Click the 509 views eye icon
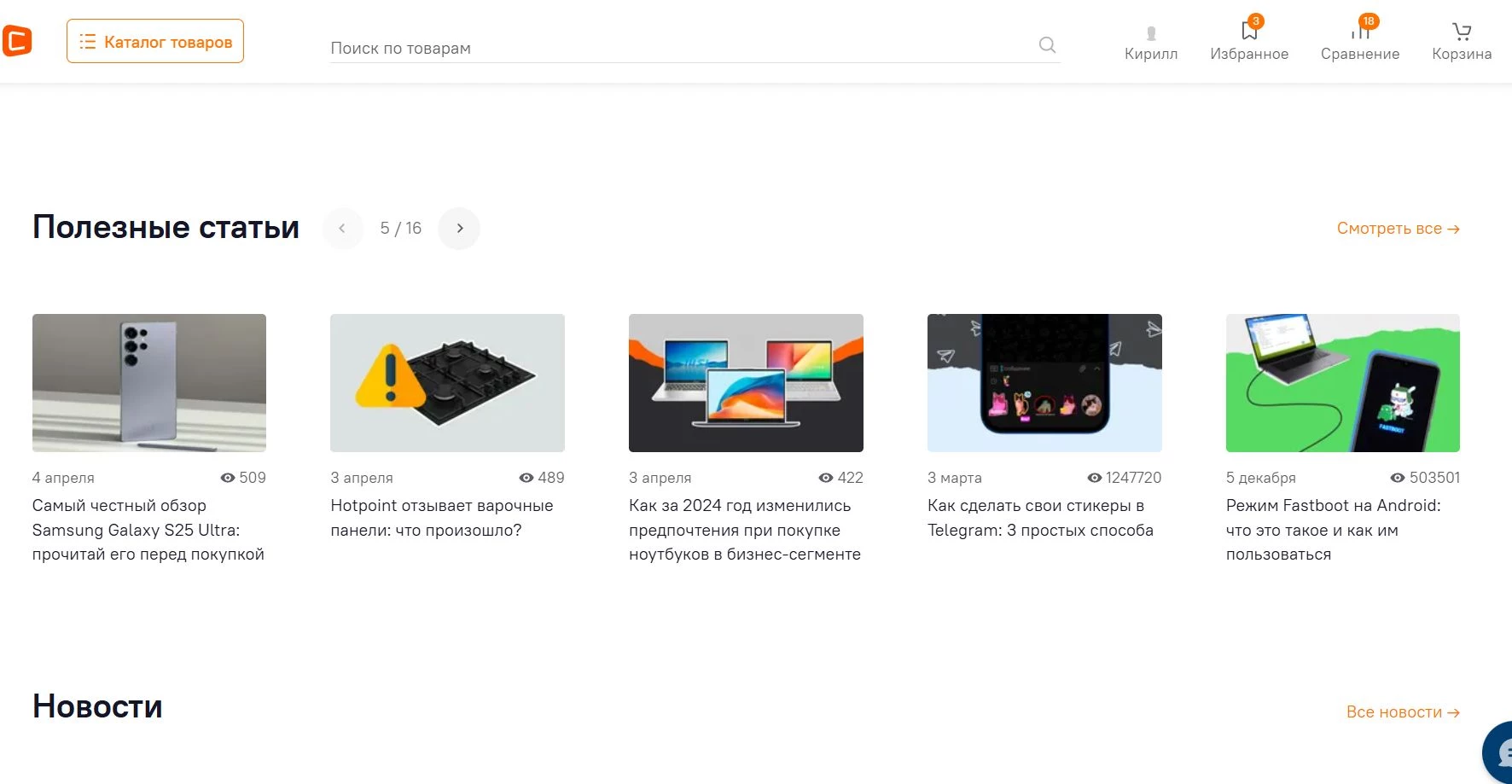Screen dimensions: 1512x784 point(228,478)
